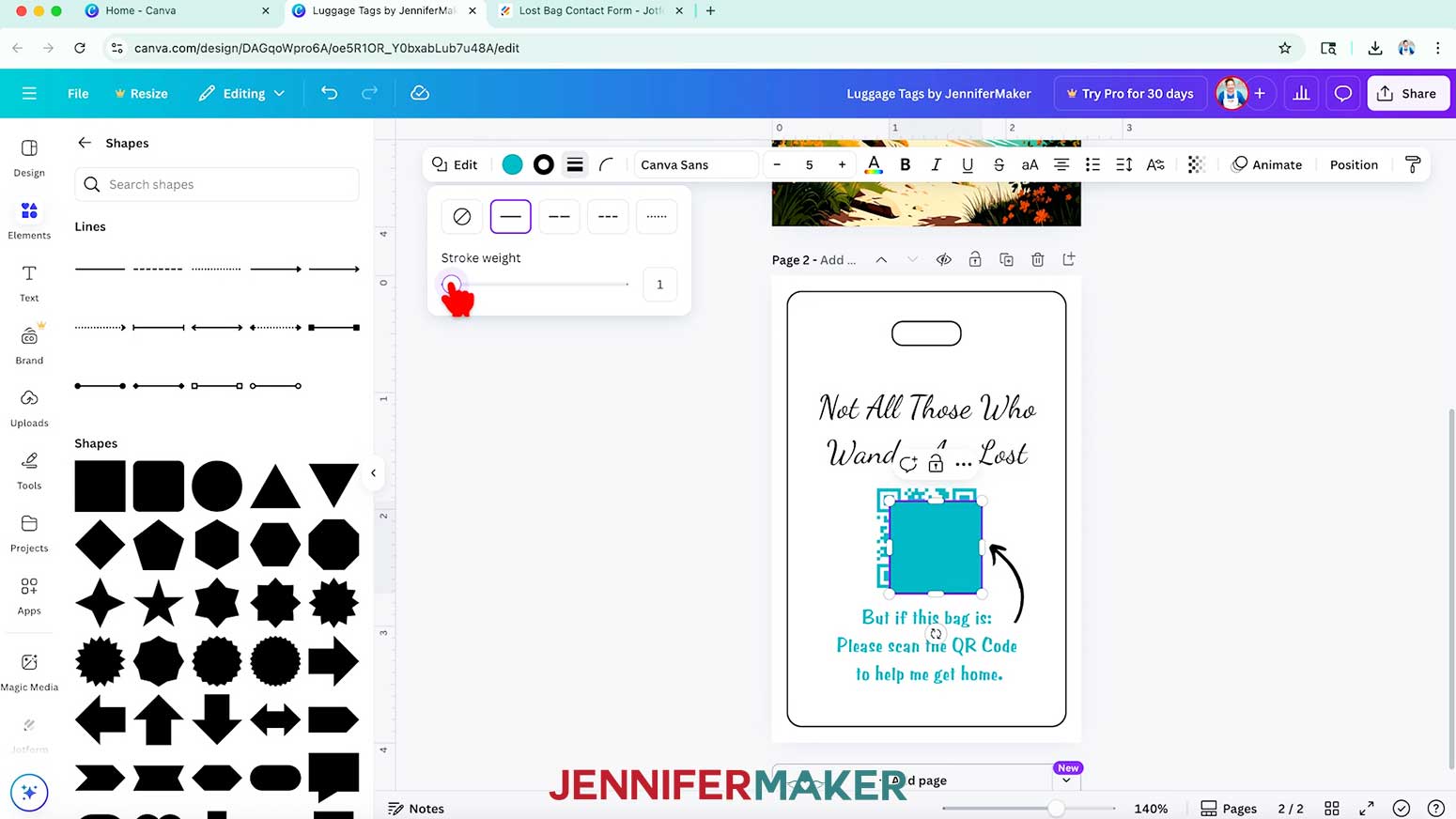
Task: Select the no-stroke style option
Action: (x=461, y=216)
